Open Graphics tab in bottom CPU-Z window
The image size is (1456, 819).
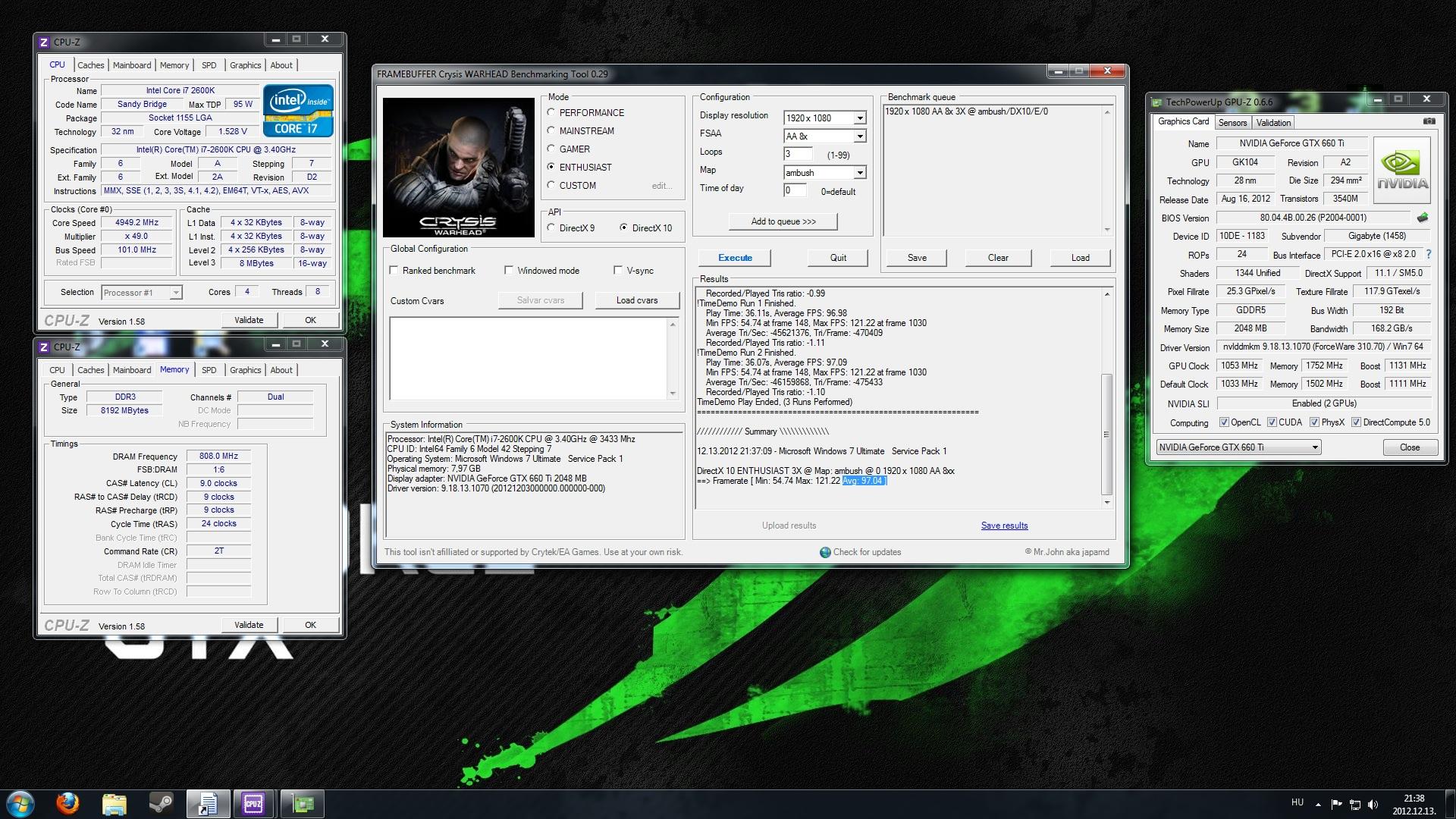pos(246,370)
